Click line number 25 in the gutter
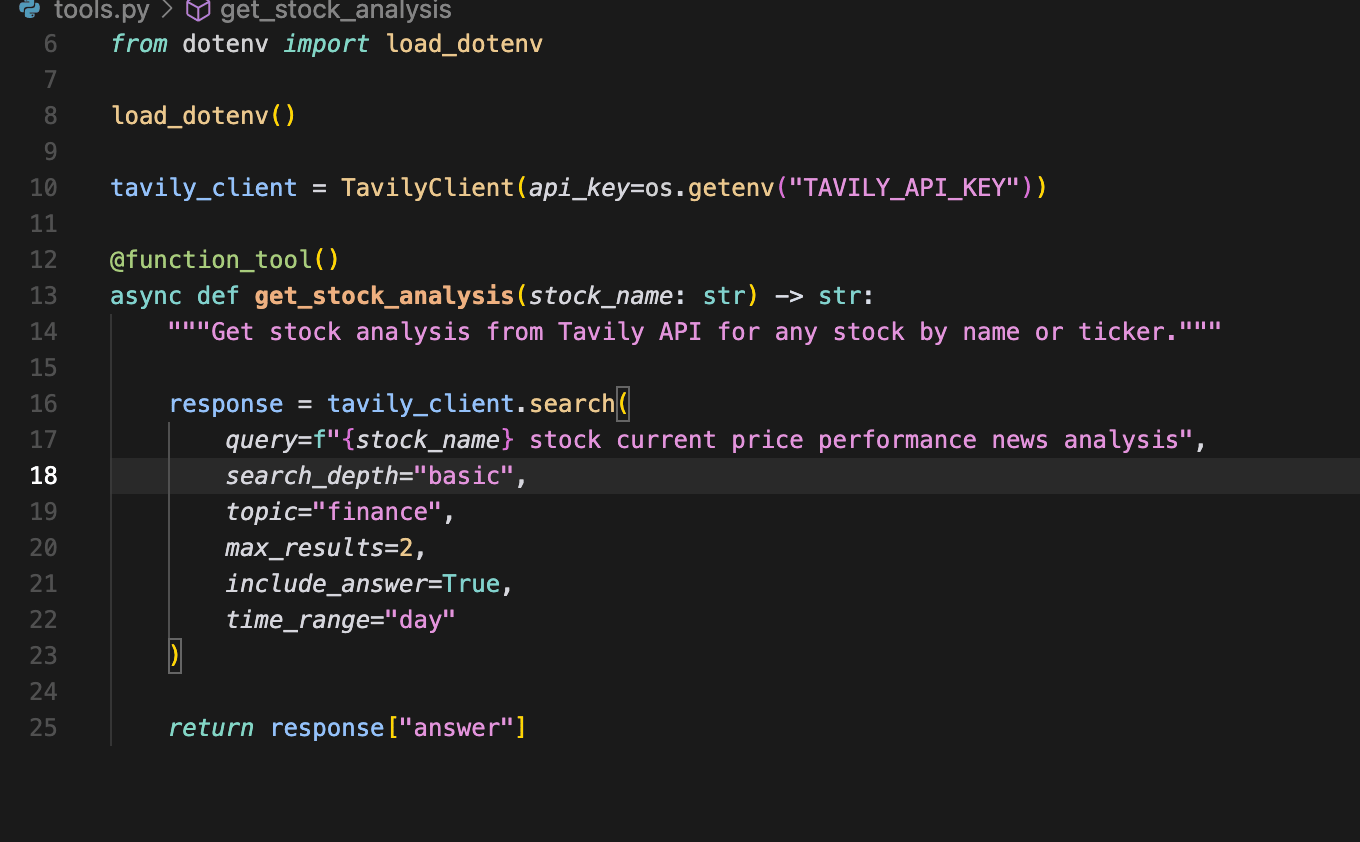 pos(43,728)
